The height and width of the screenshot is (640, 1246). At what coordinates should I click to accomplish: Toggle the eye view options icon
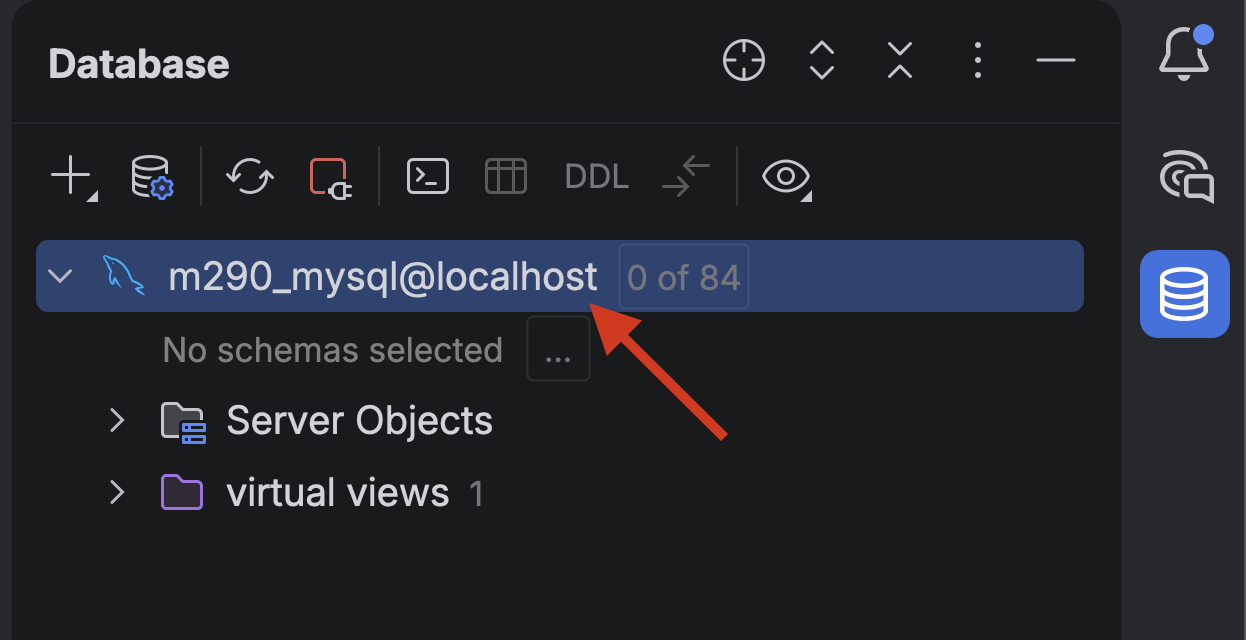pyautogui.click(x=787, y=177)
